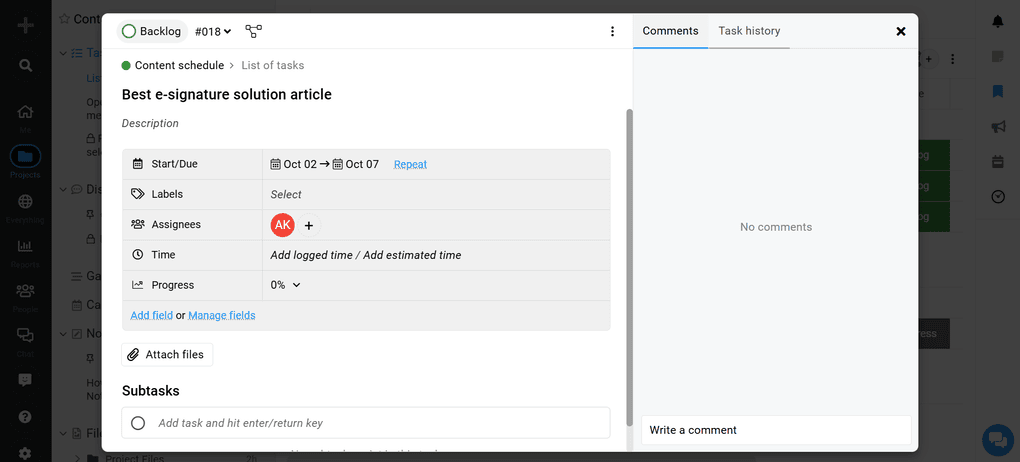Collapse the Tasks section in background sidebar
Viewport: 1020px width, 462px height.
pyautogui.click(x=63, y=53)
